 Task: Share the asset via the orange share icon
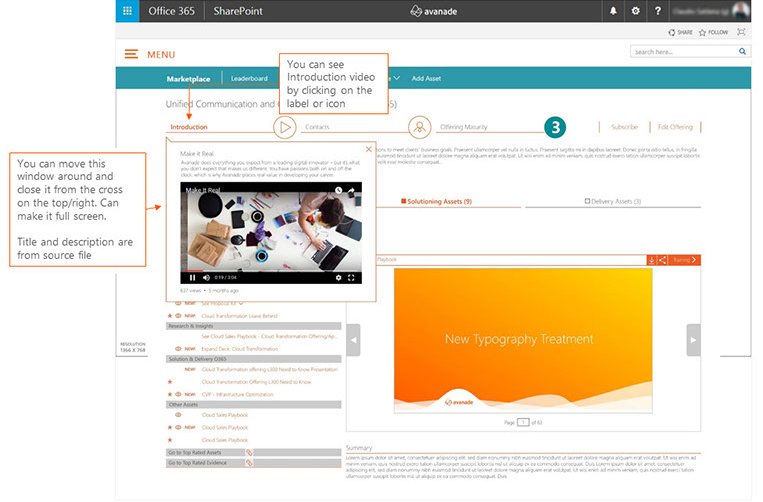[x=662, y=260]
